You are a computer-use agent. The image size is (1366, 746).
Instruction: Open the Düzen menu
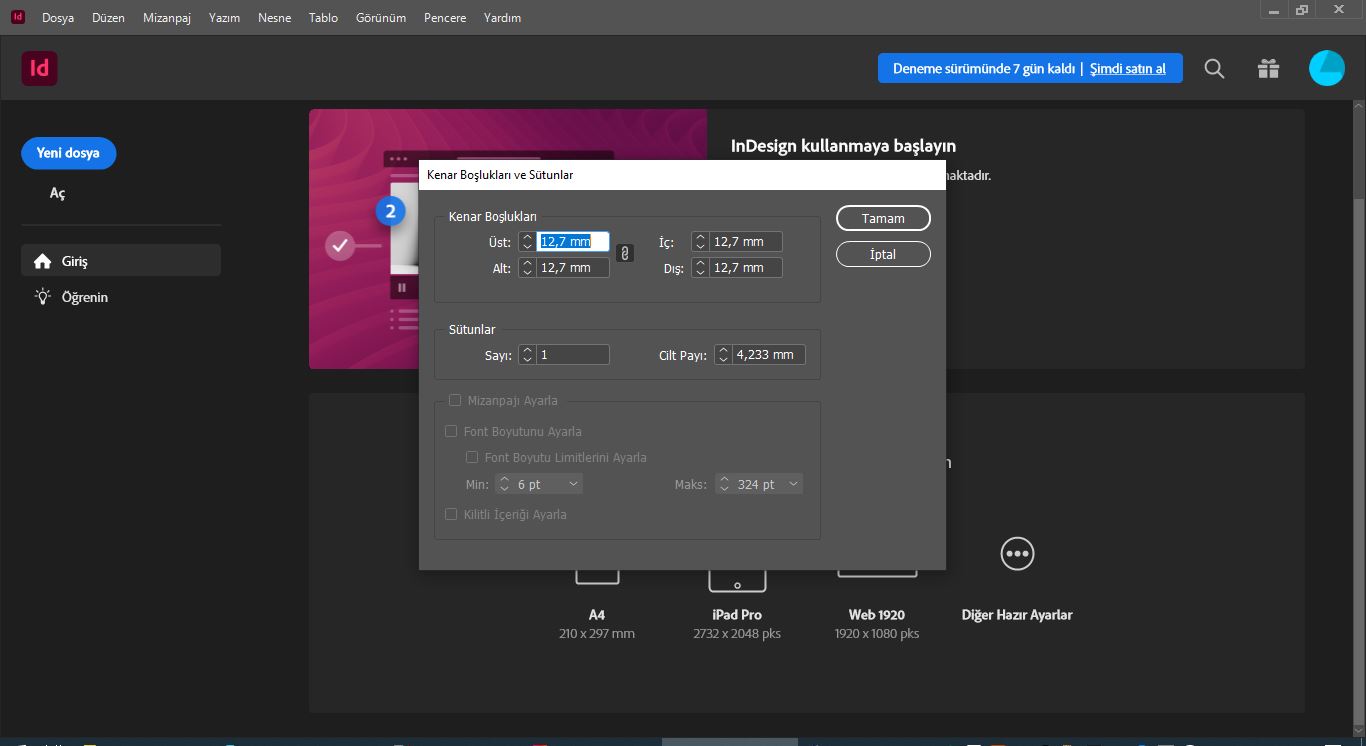(x=108, y=18)
